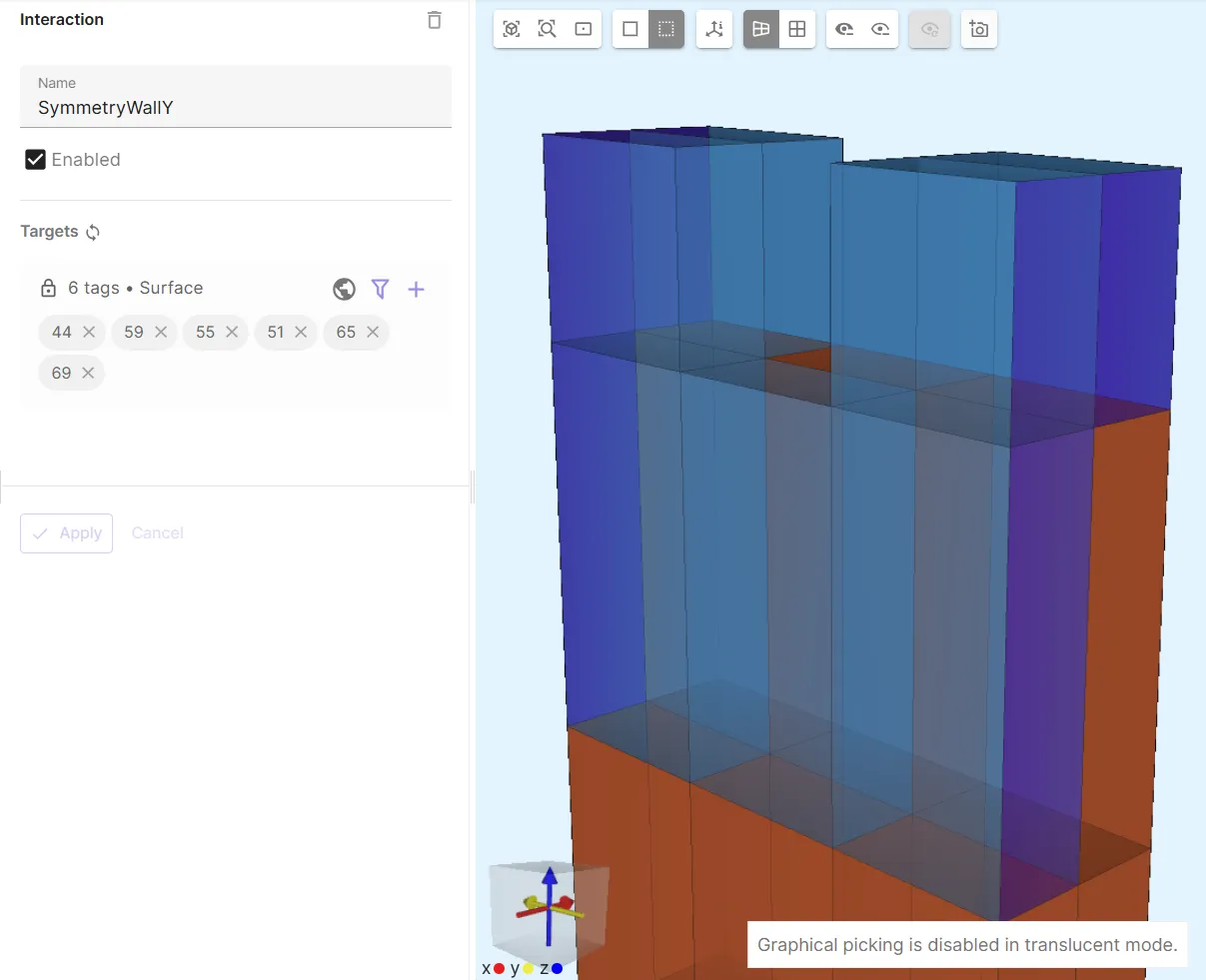Edit the Name field SymmetryWallY

coord(236,107)
